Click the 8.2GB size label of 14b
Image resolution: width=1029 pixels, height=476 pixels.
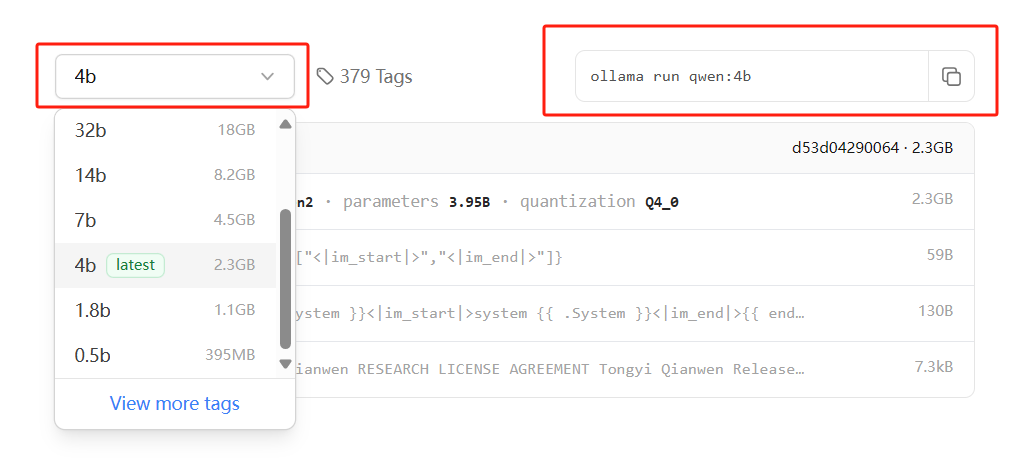click(234, 175)
